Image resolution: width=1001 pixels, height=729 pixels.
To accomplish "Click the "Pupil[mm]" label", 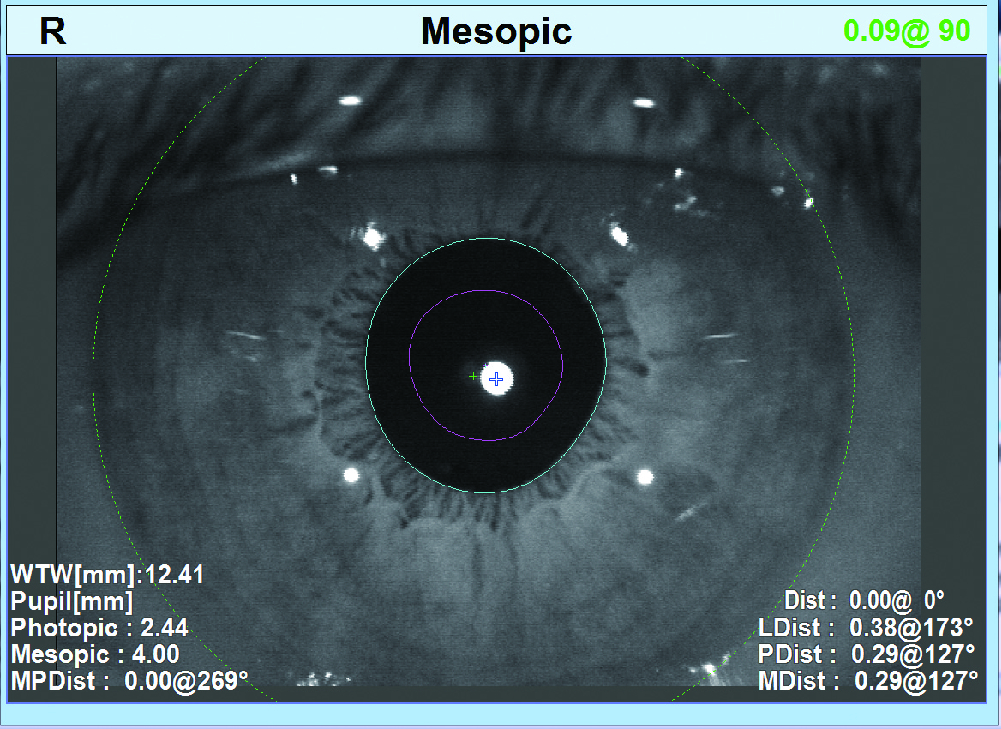I will 72,601.
